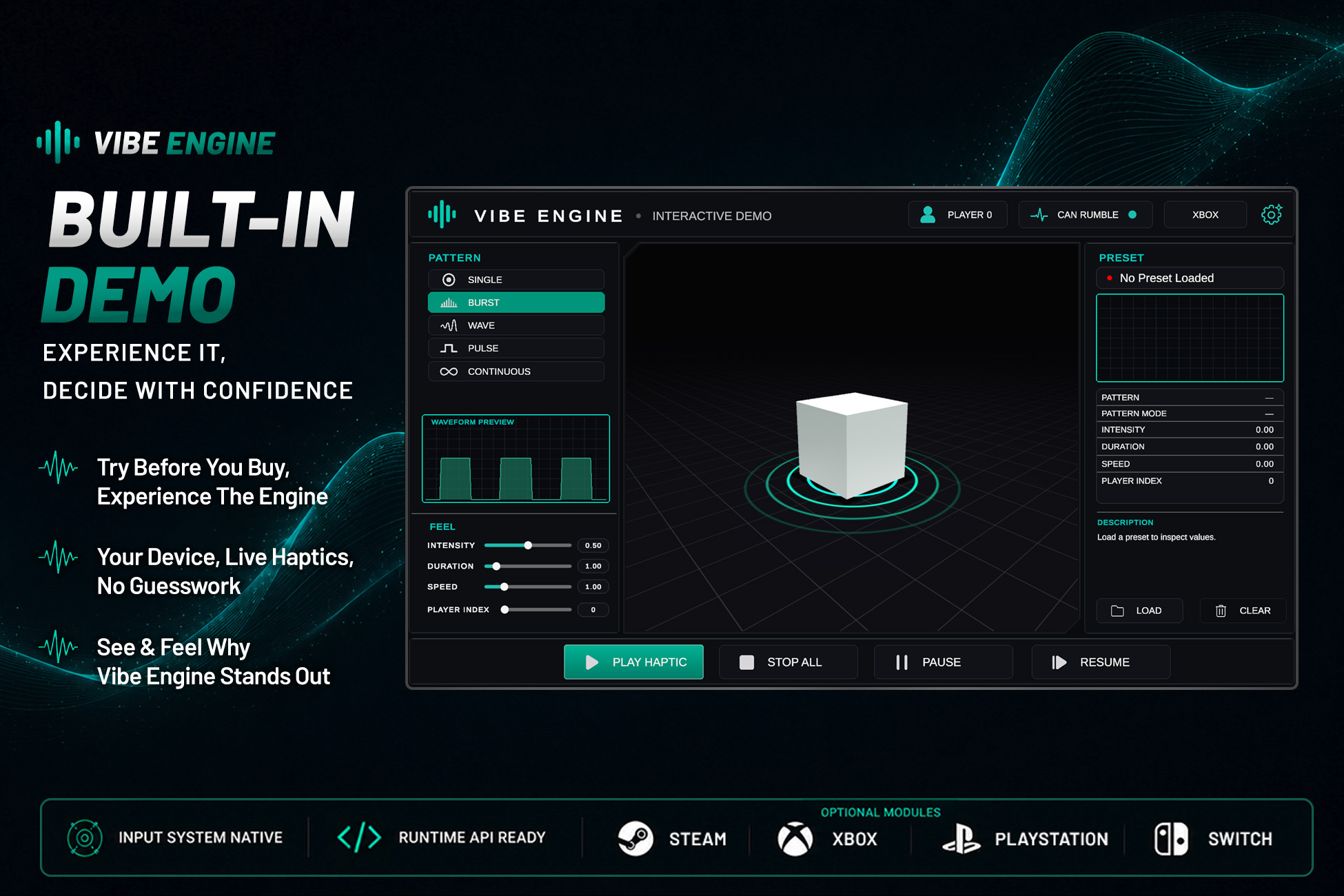Click the PlayStation logo icon

[x=961, y=839]
